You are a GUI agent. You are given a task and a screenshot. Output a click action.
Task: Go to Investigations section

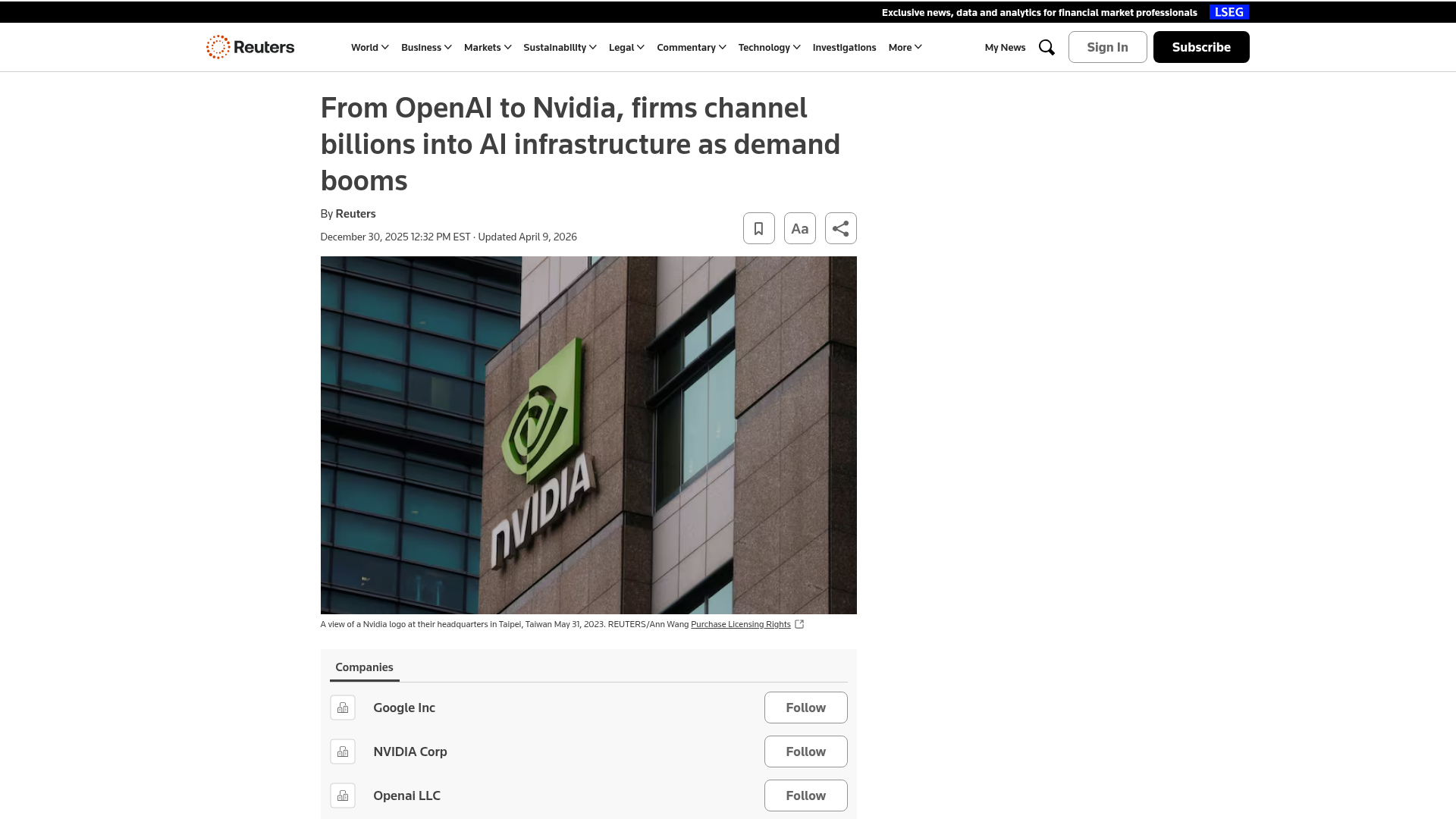pos(844,47)
